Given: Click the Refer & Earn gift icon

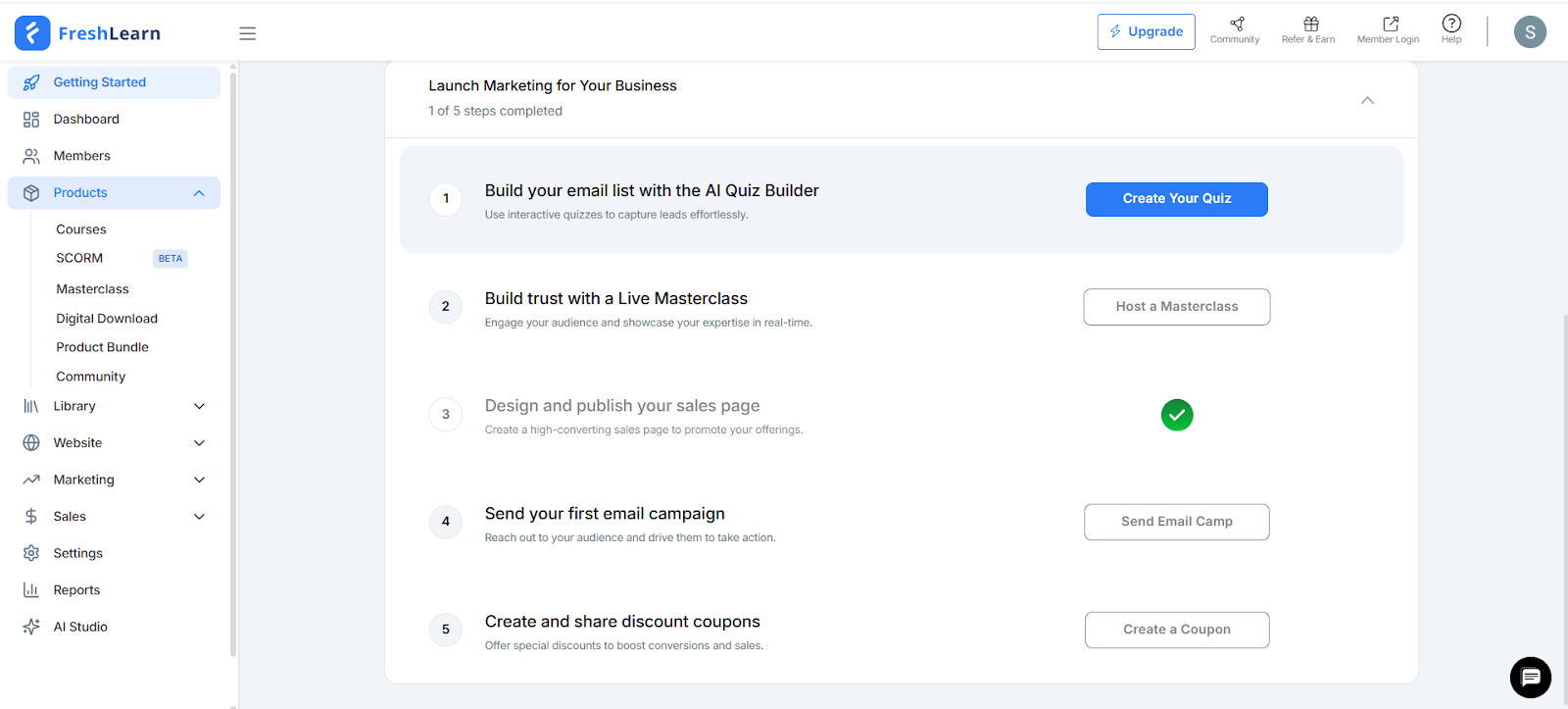Looking at the screenshot, I should (1310, 25).
